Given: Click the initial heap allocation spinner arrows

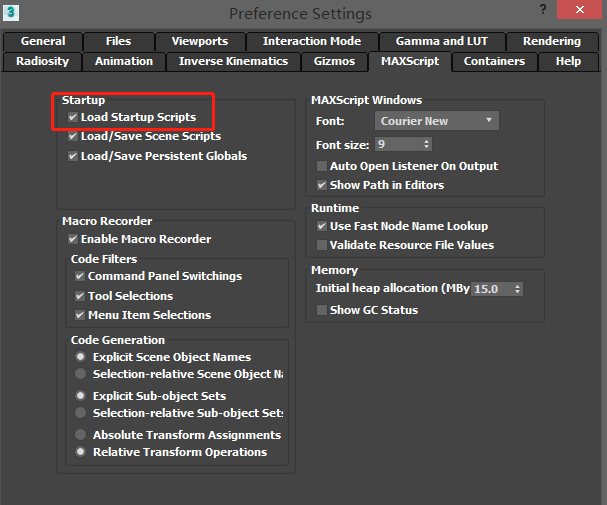Looking at the screenshot, I should tap(517, 289).
